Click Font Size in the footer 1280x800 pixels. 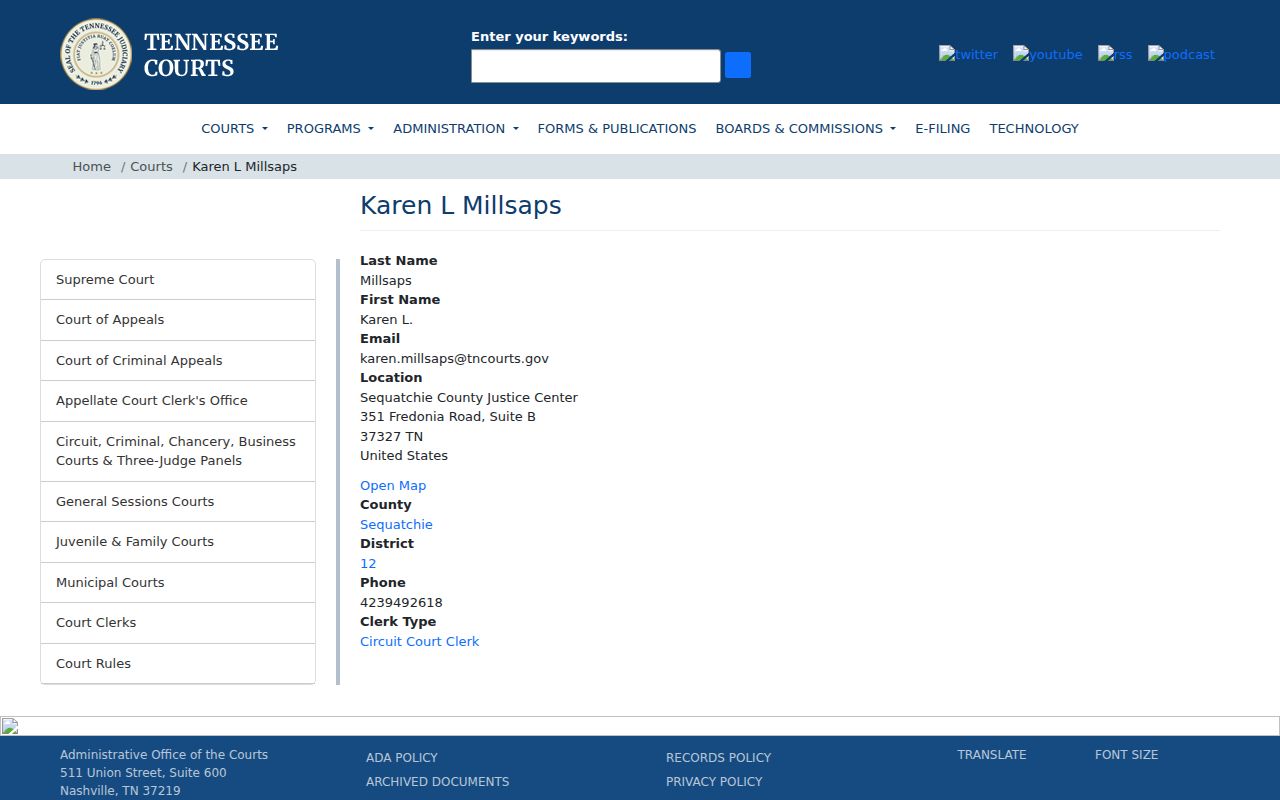pyautogui.click(x=1126, y=754)
